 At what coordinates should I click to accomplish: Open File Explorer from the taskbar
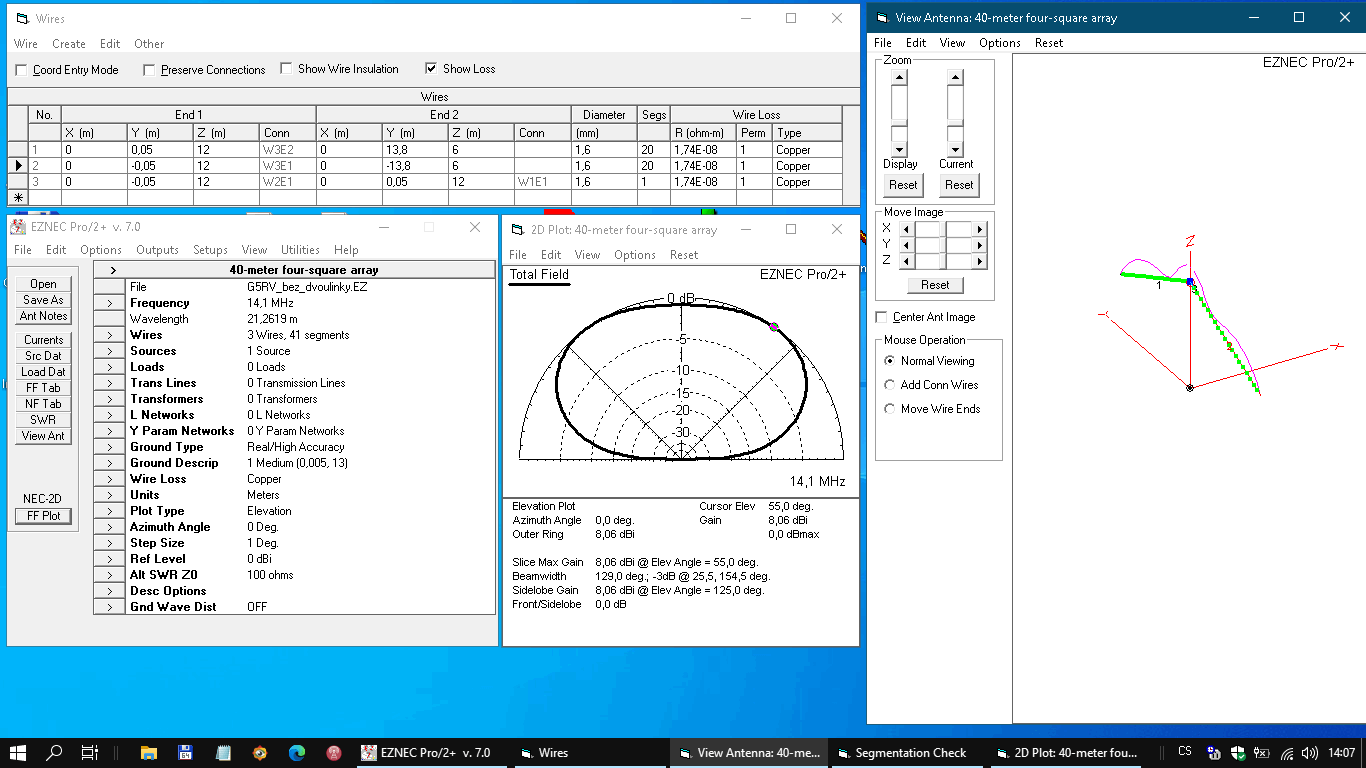[149, 753]
